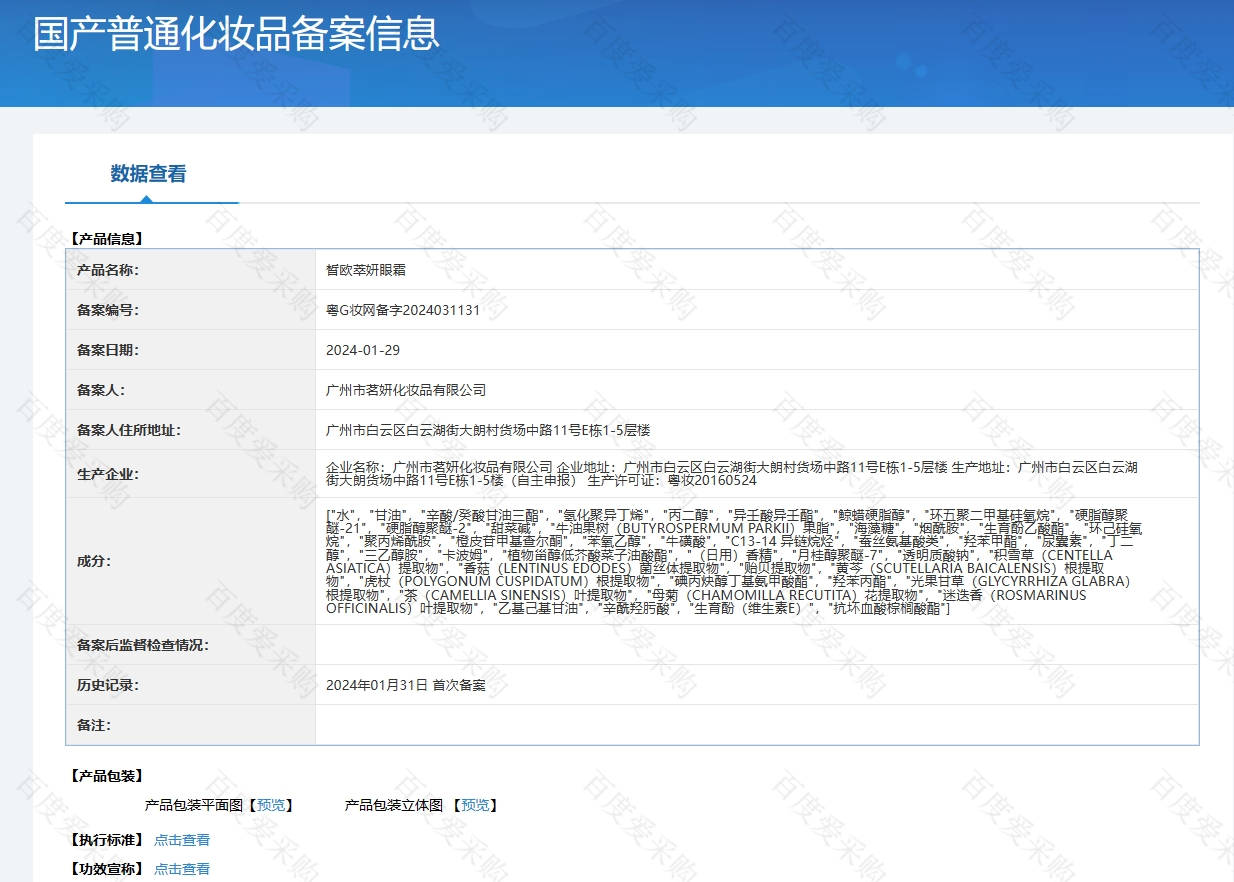Click the 【功效宣称】 heading
1234x882 pixels.
[107, 869]
